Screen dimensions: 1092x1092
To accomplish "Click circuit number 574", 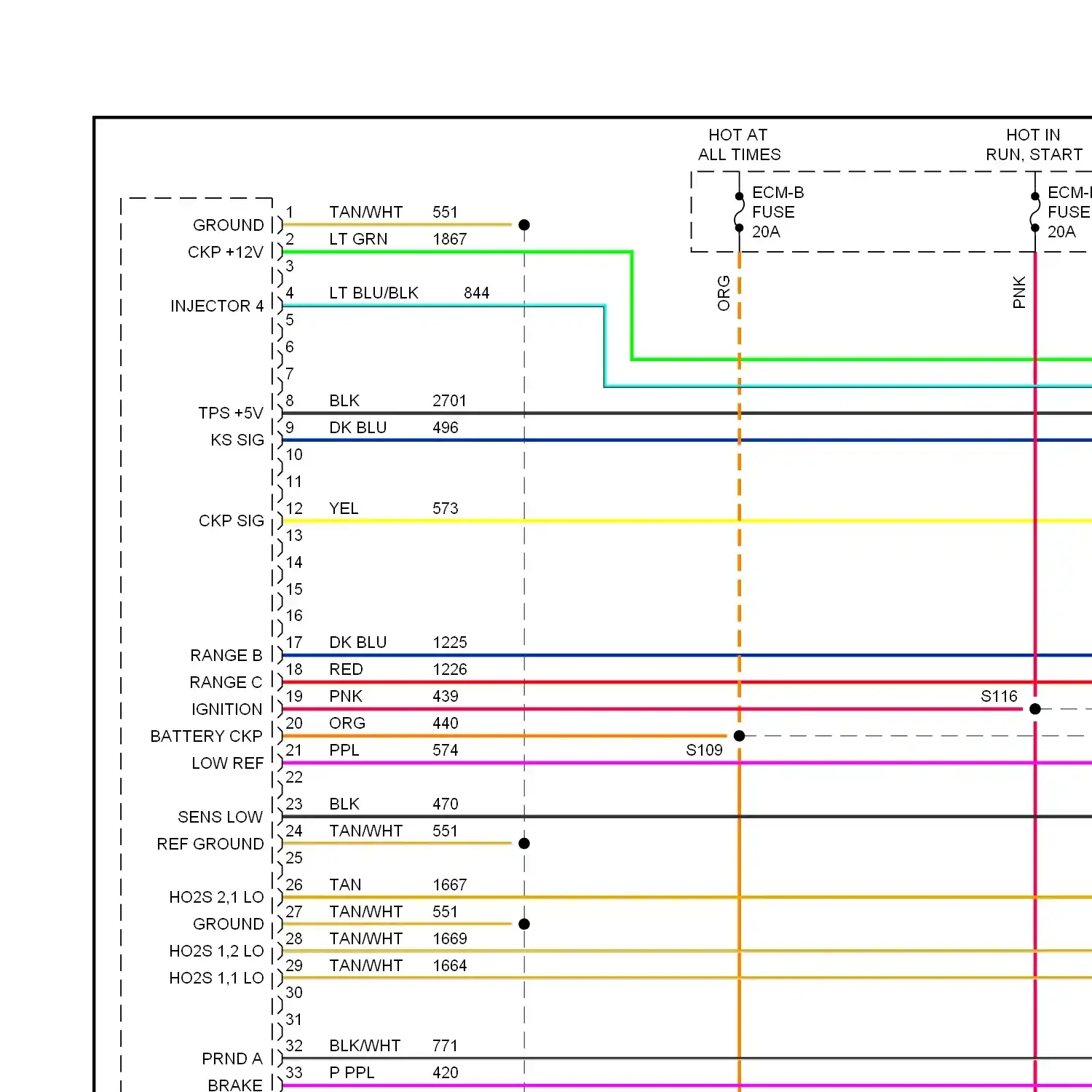I will coord(446,750).
